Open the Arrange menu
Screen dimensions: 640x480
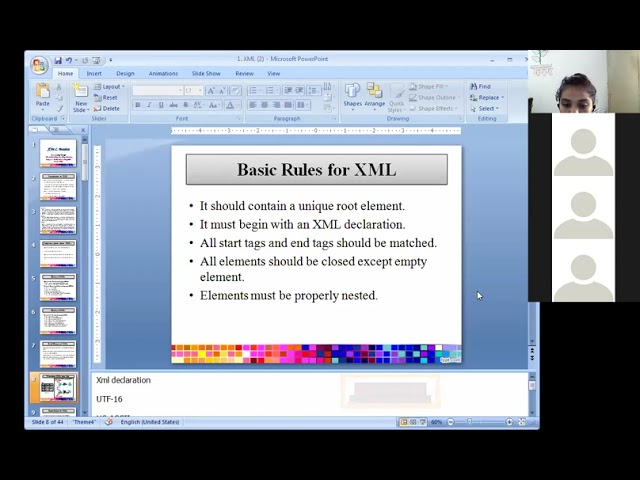(x=374, y=97)
